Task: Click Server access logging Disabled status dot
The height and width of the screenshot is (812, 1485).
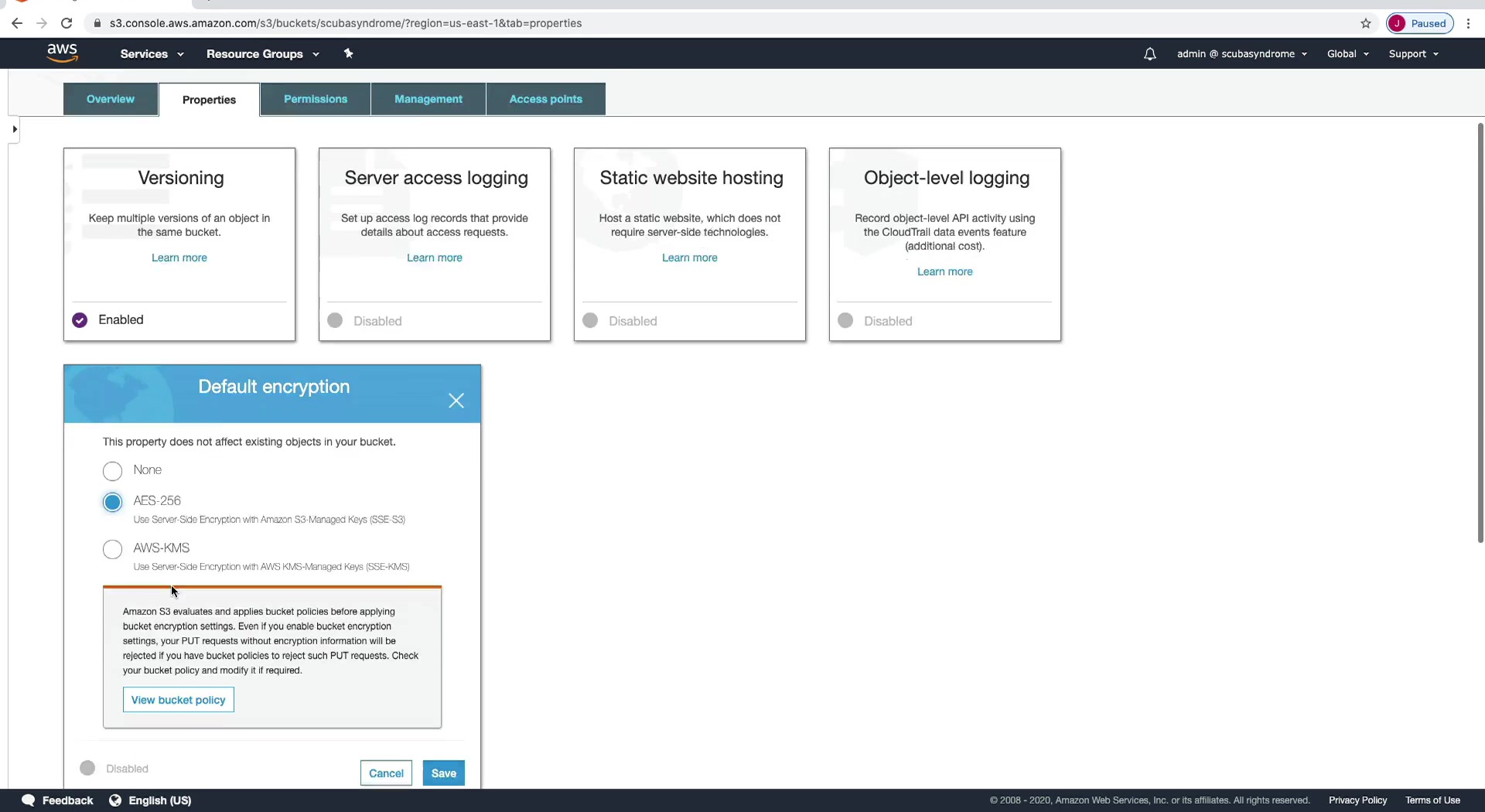Action: point(335,320)
